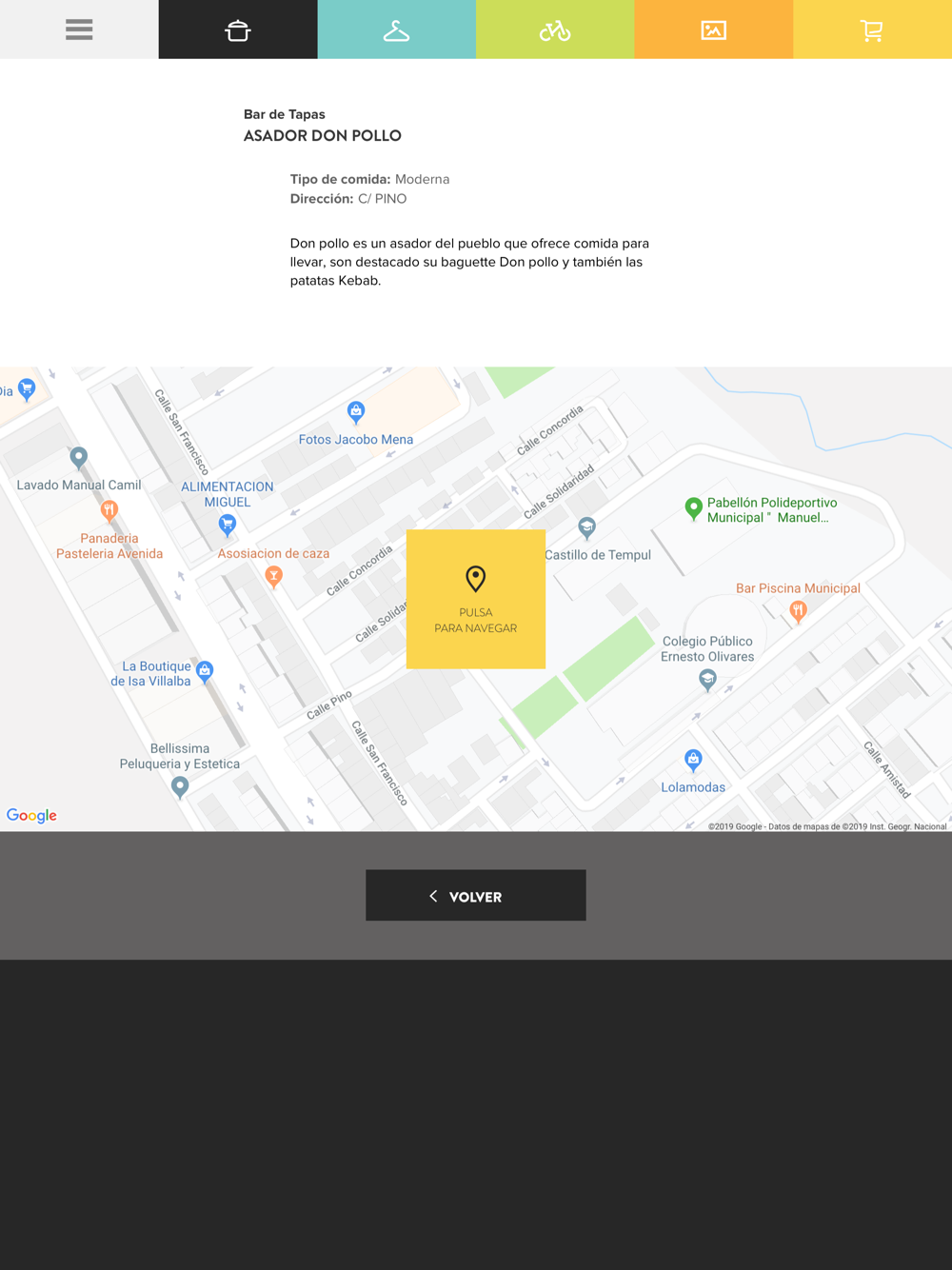Click the Calle Pino street label
The width and height of the screenshot is (952, 1270).
tap(329, 704)
